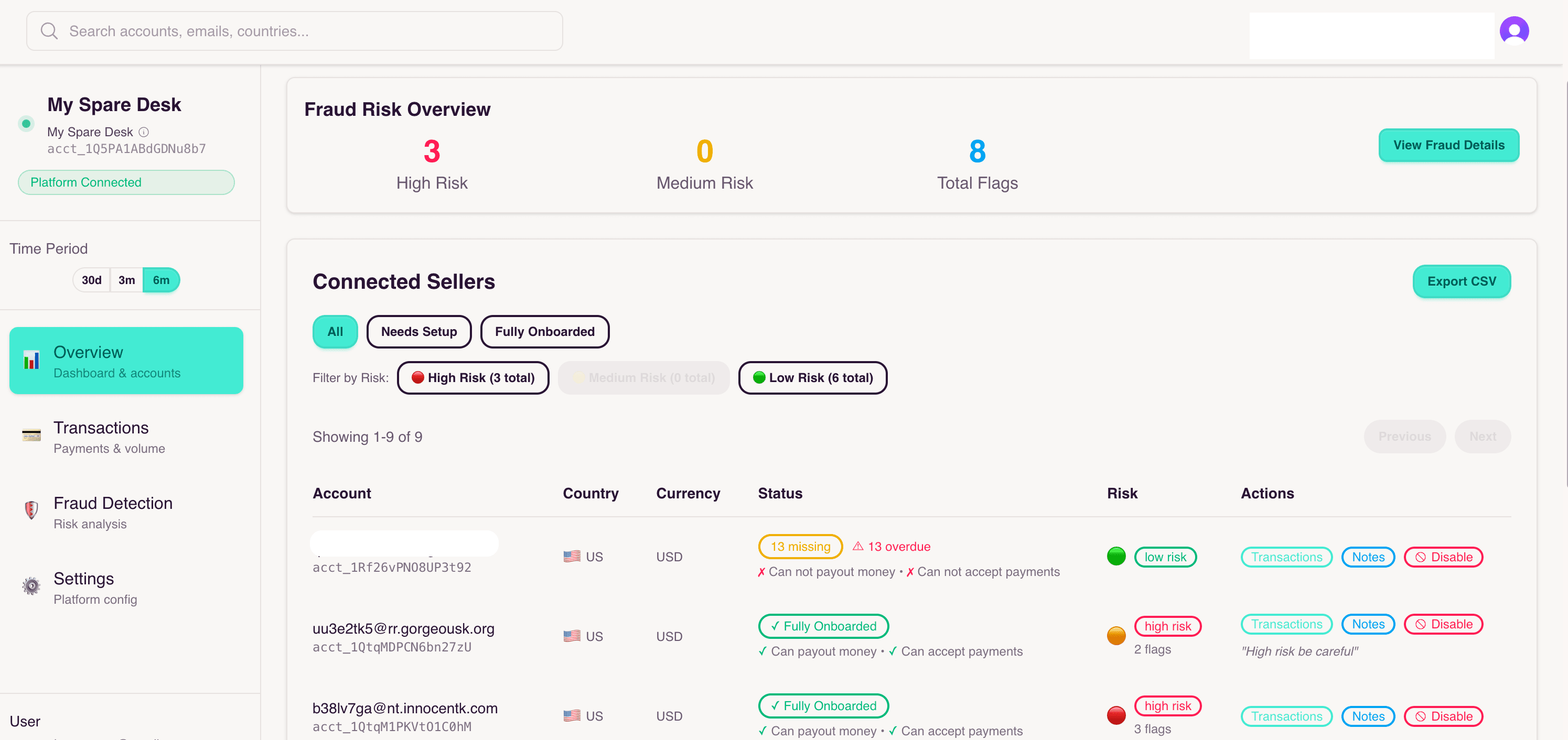1568x740 pixels.
Task: Select the Overview dashboard chart icon
Action: click(x=30, y=360)
